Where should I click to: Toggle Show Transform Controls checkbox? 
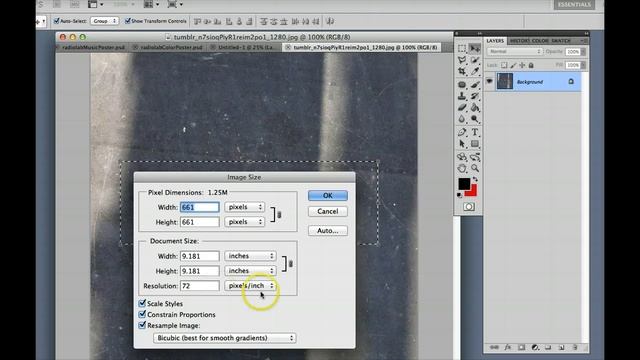128,21
